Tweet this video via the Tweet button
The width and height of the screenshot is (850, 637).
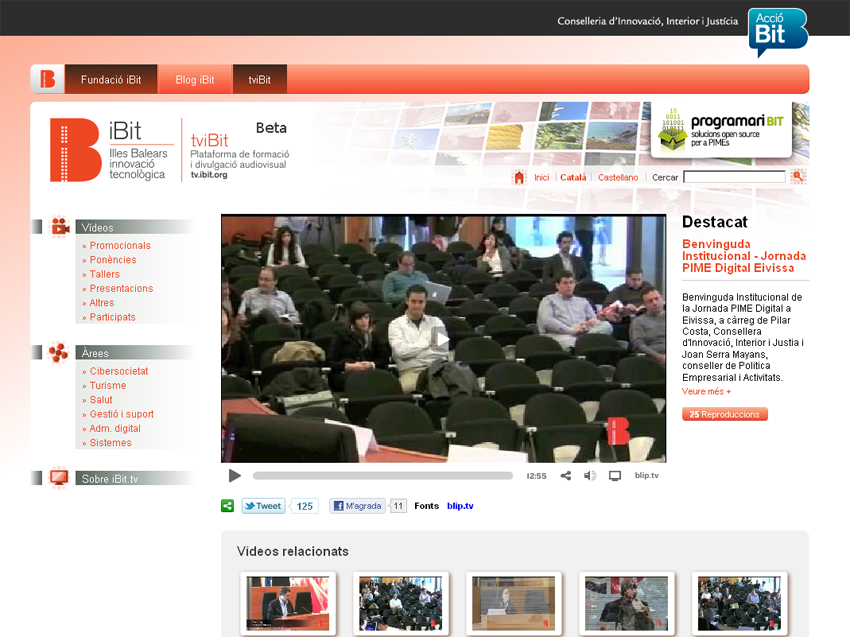coord(263,506)
